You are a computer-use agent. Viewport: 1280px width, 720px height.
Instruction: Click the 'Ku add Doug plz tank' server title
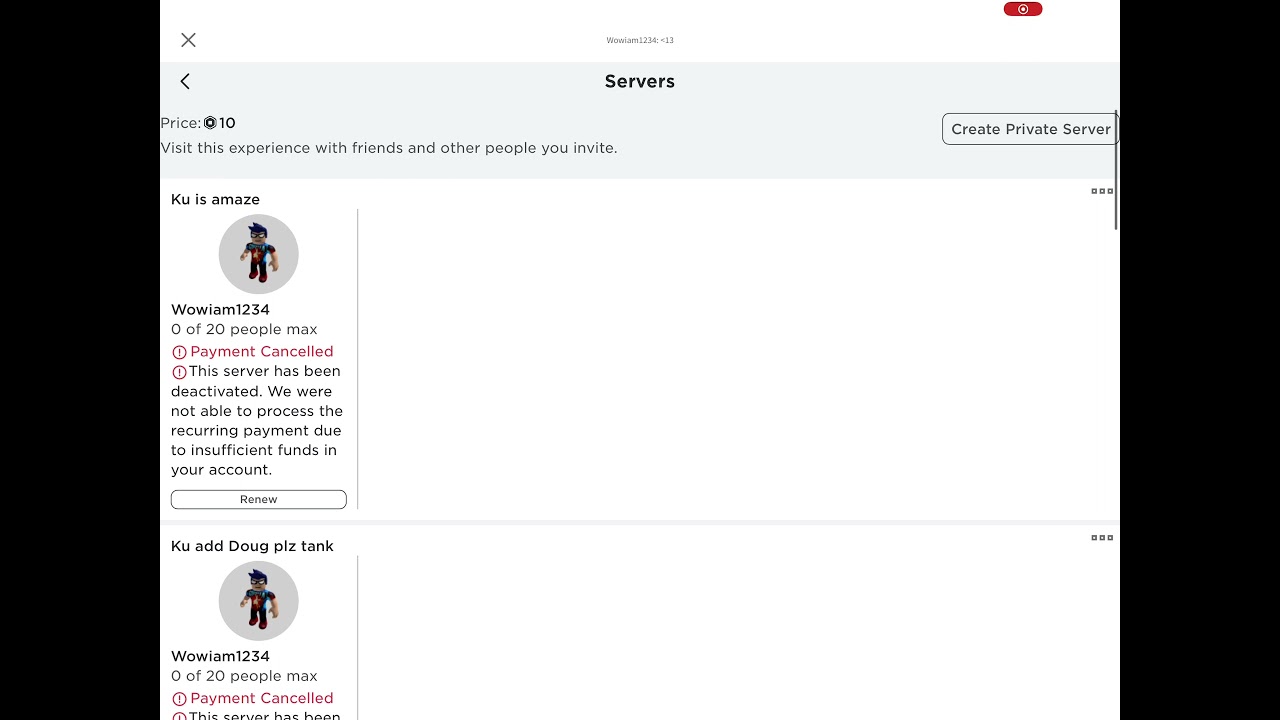click(x=252, y=546)
